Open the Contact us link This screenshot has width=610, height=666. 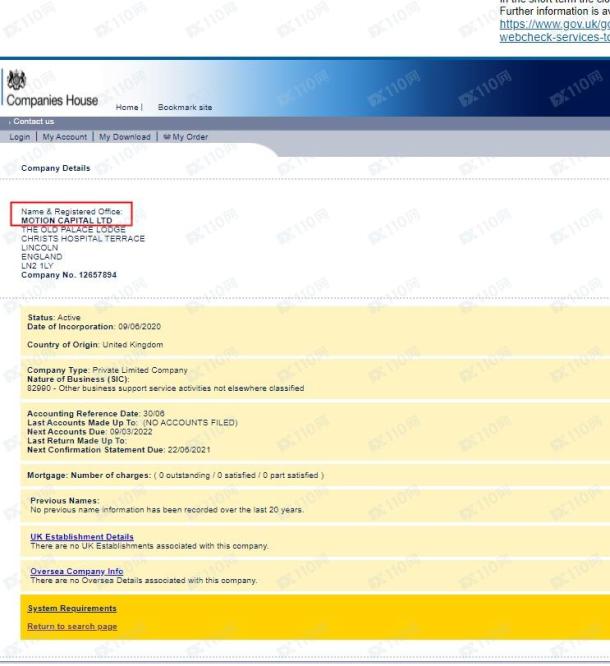[34, 121]
